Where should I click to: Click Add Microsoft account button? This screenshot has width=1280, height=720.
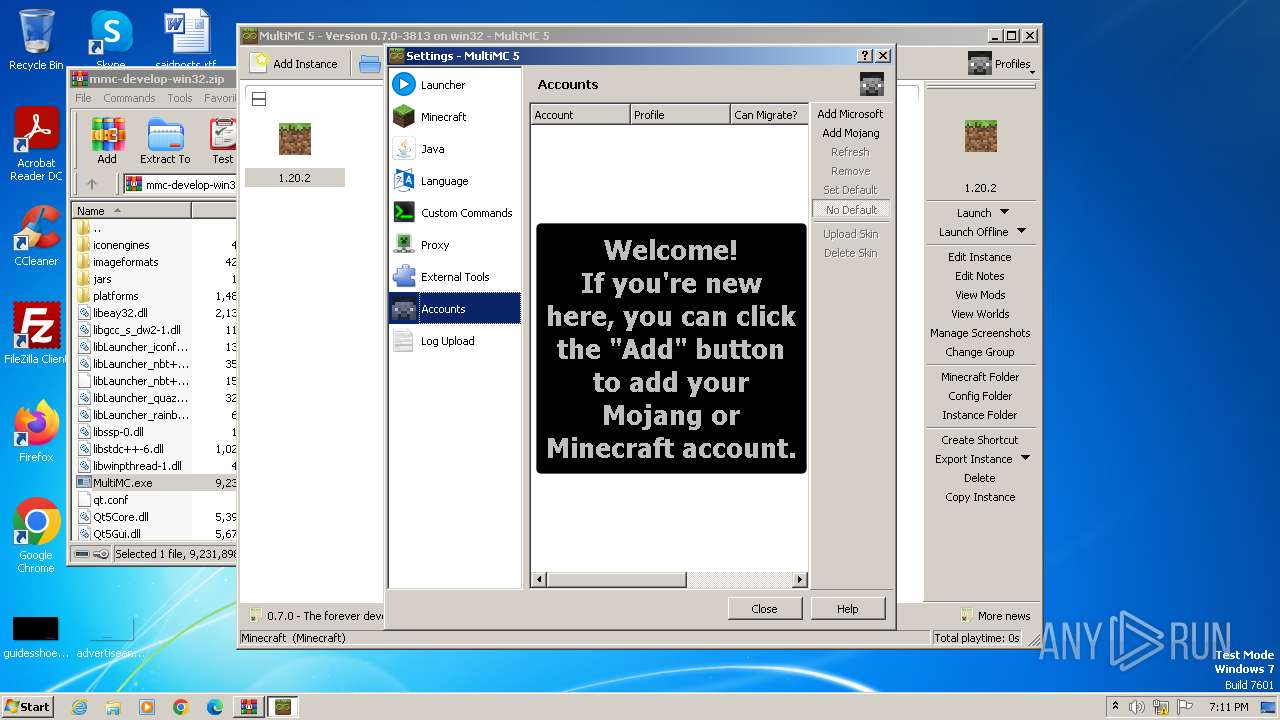[850, 114]
